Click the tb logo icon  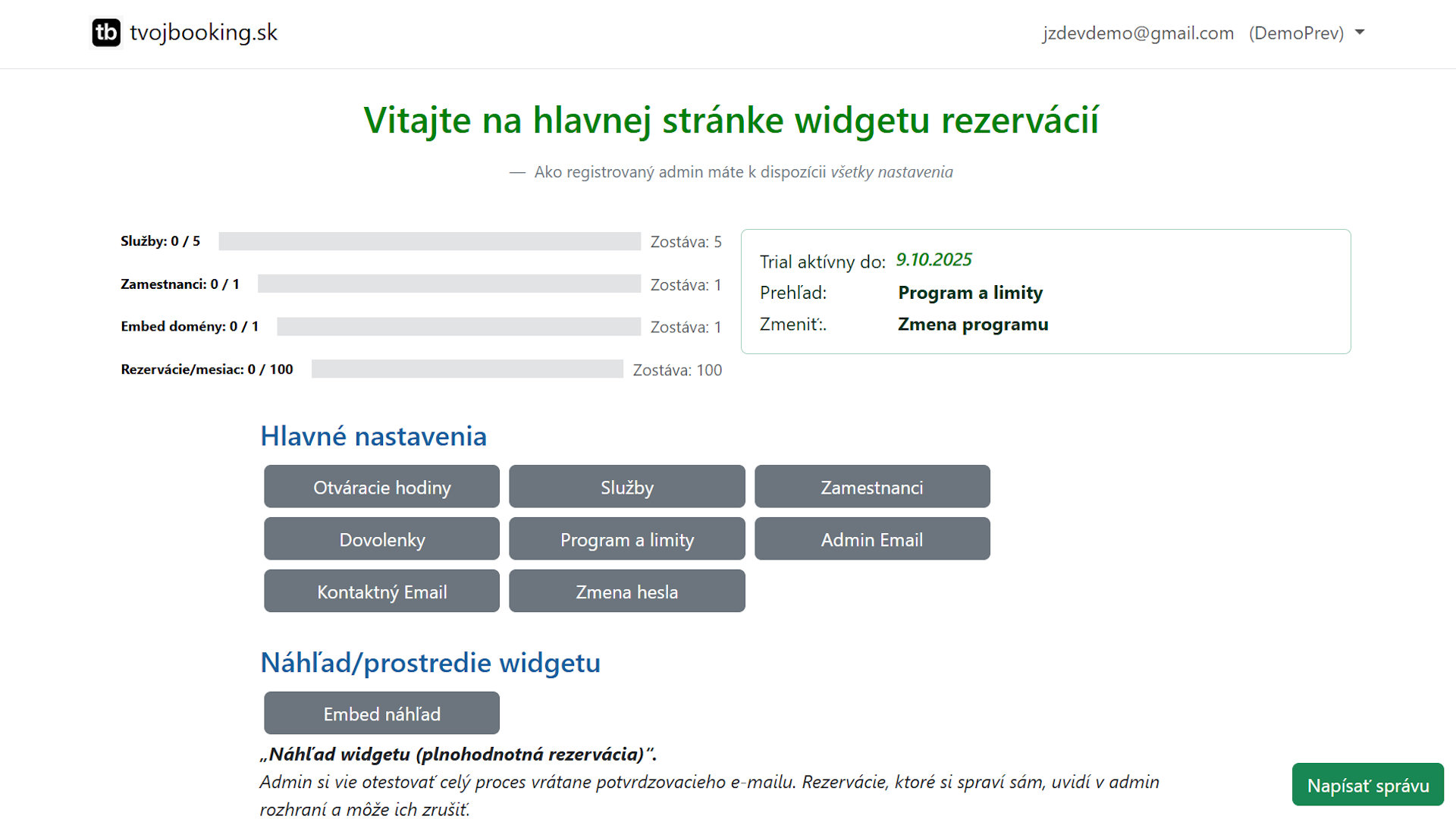(x=106, y=33)
